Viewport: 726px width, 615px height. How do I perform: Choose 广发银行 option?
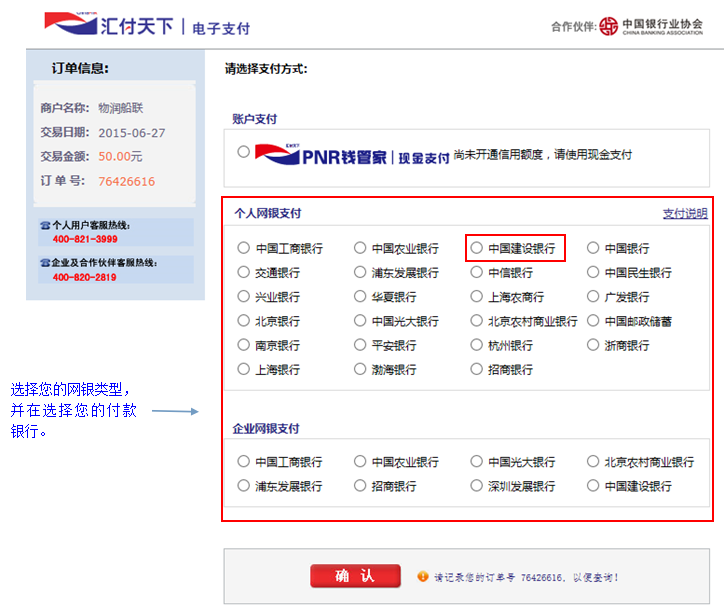pos(593,296)
